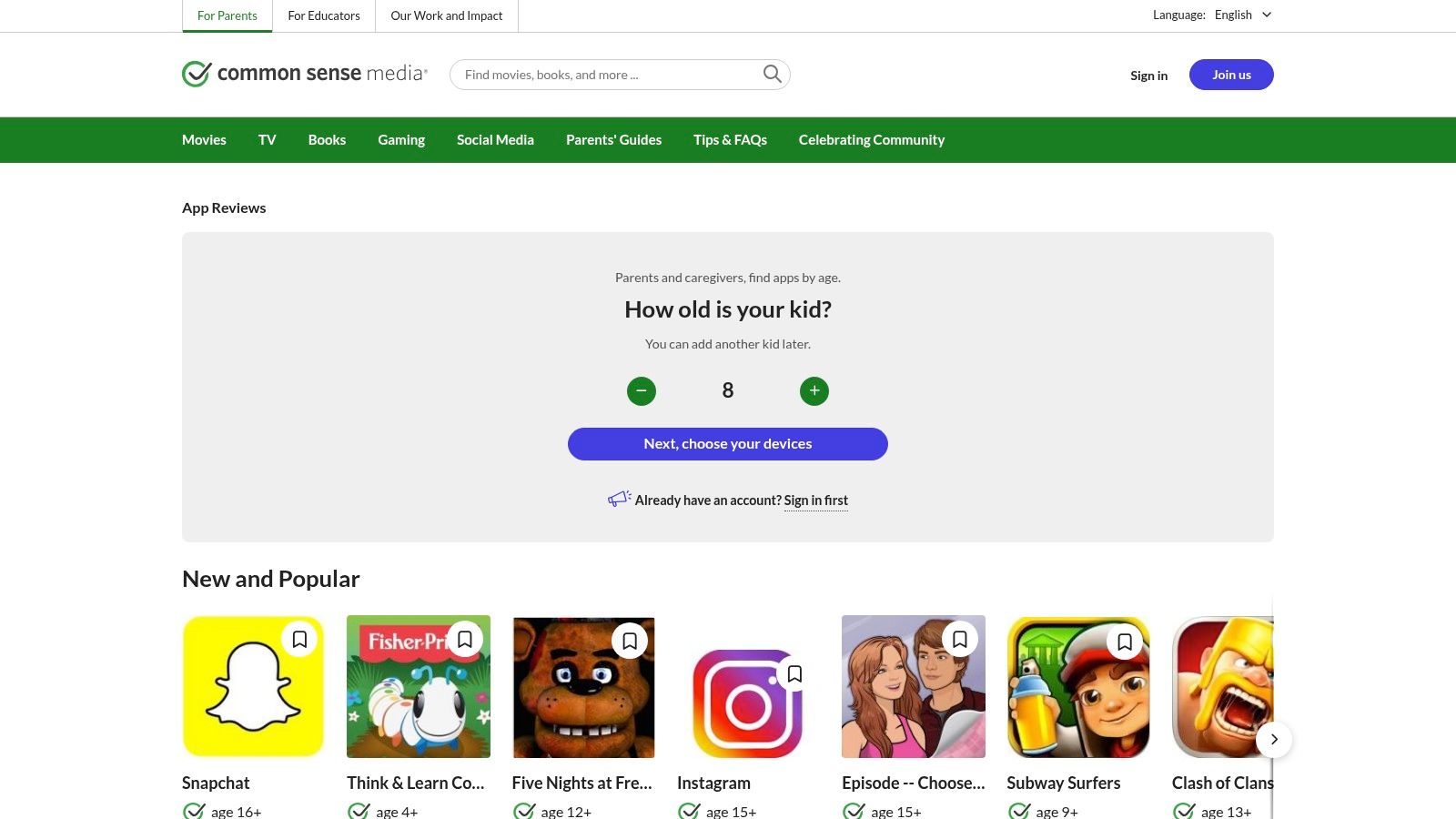Open the Parents' Guides menu
Viewport: 1456px width, 819px height.
coord(613,140)
